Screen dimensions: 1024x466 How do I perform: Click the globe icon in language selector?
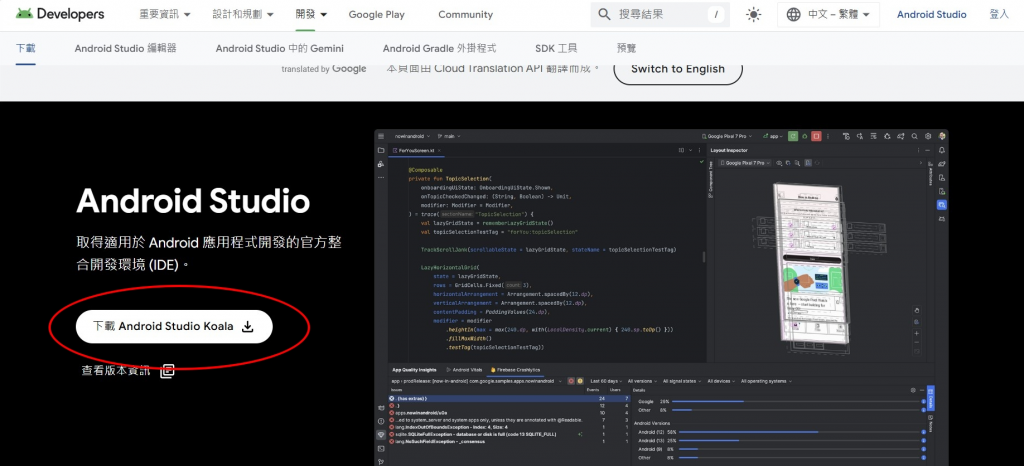tap(793, 14)
